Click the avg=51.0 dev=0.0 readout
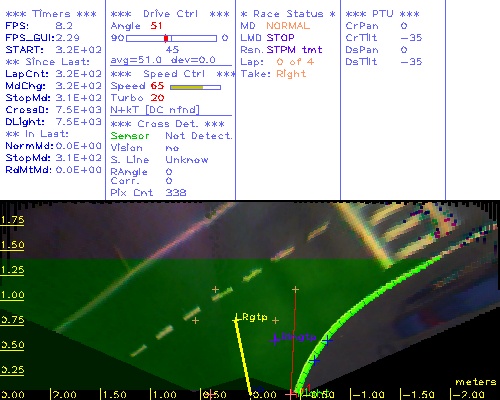The width and height of the screenshot is (500, 400). (163, 60)
